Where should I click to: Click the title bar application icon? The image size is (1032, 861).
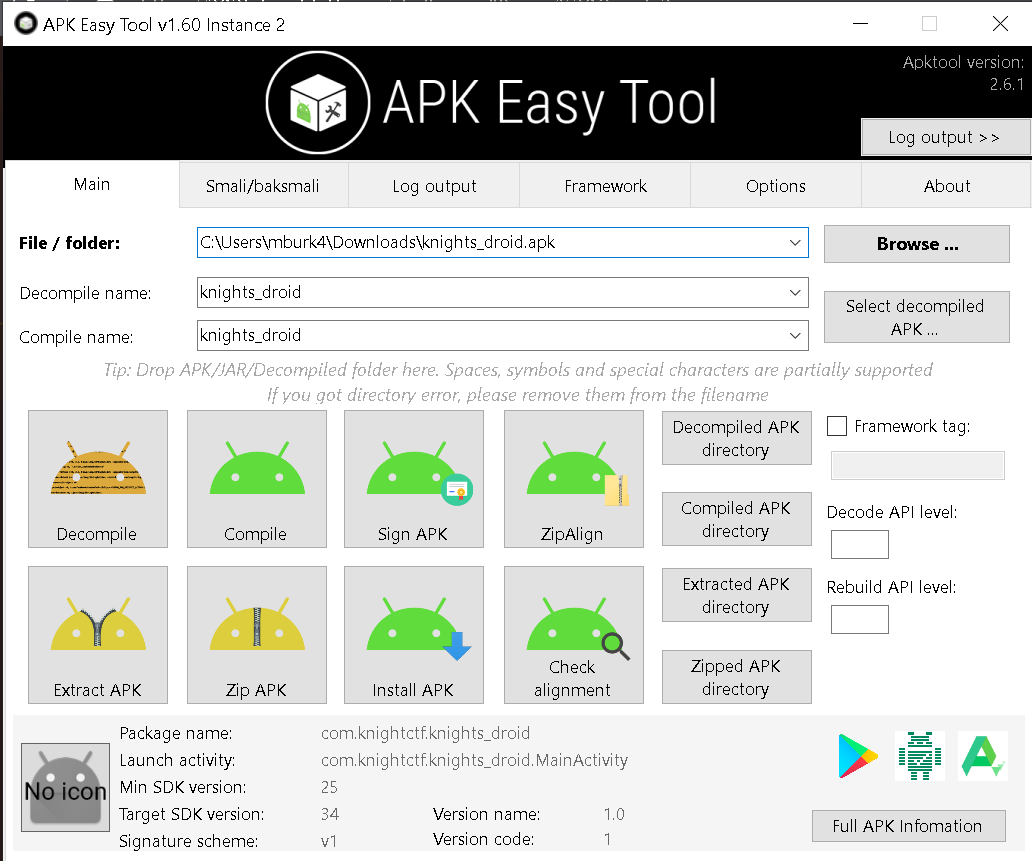pyautogui.click(x=26, y=24)
